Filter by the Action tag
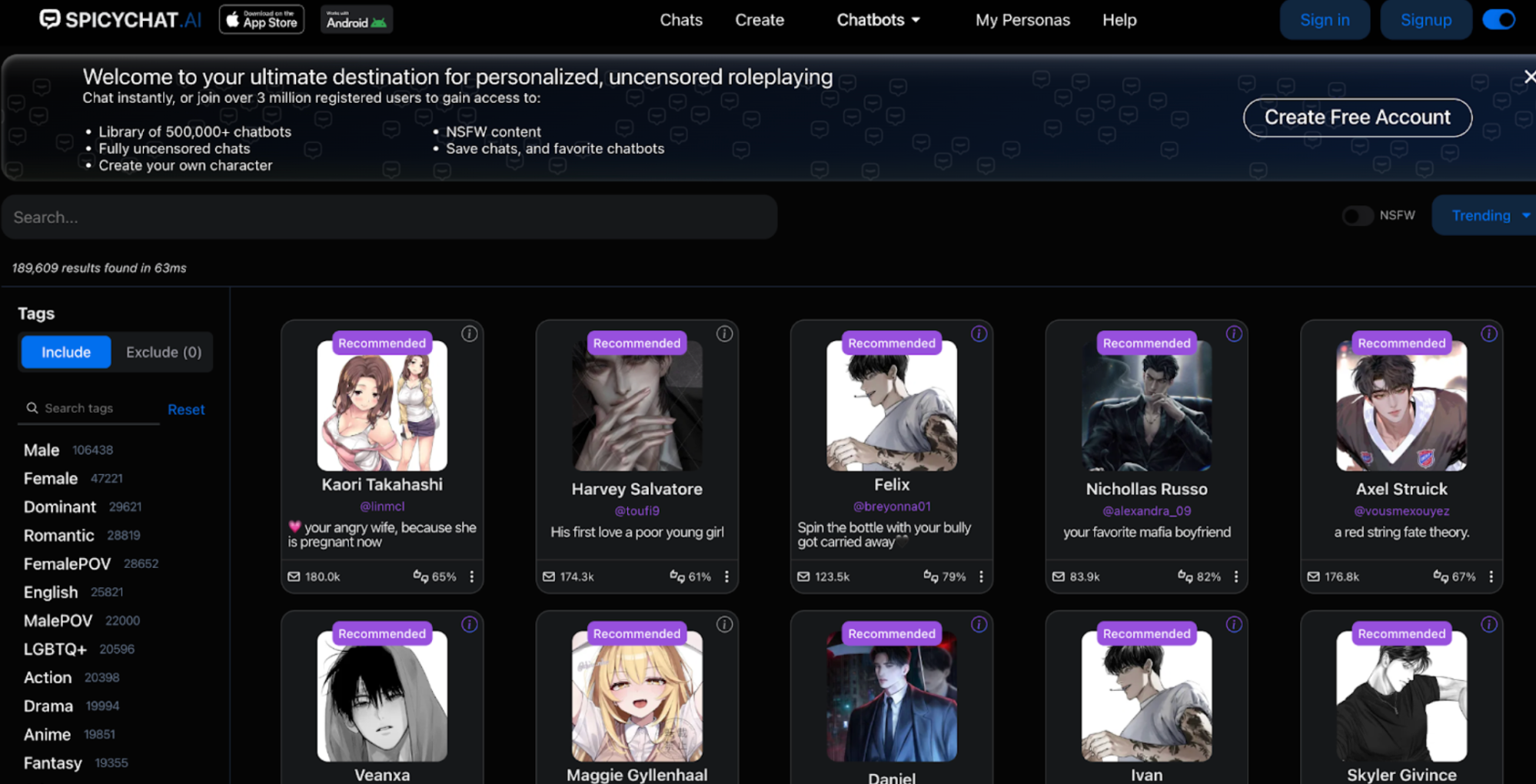1536x784 pixels. (48, 678)
